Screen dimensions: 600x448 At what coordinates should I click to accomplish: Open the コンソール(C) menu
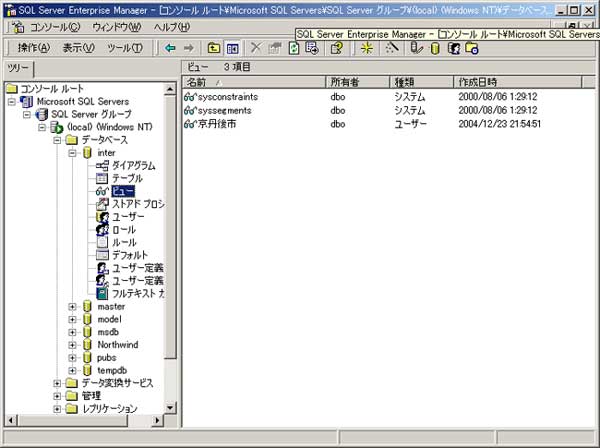click(x=55, y=27)
